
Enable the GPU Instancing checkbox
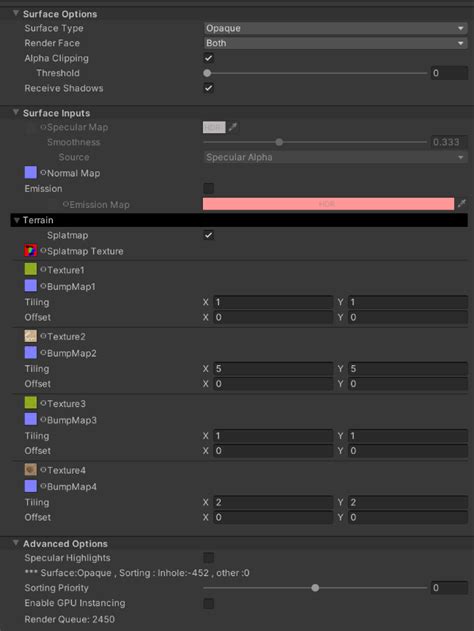coord(208,603)
